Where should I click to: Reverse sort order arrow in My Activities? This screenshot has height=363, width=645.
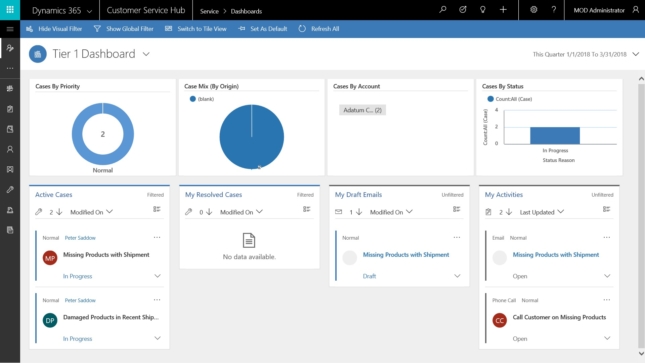click(x=509, y=212)
